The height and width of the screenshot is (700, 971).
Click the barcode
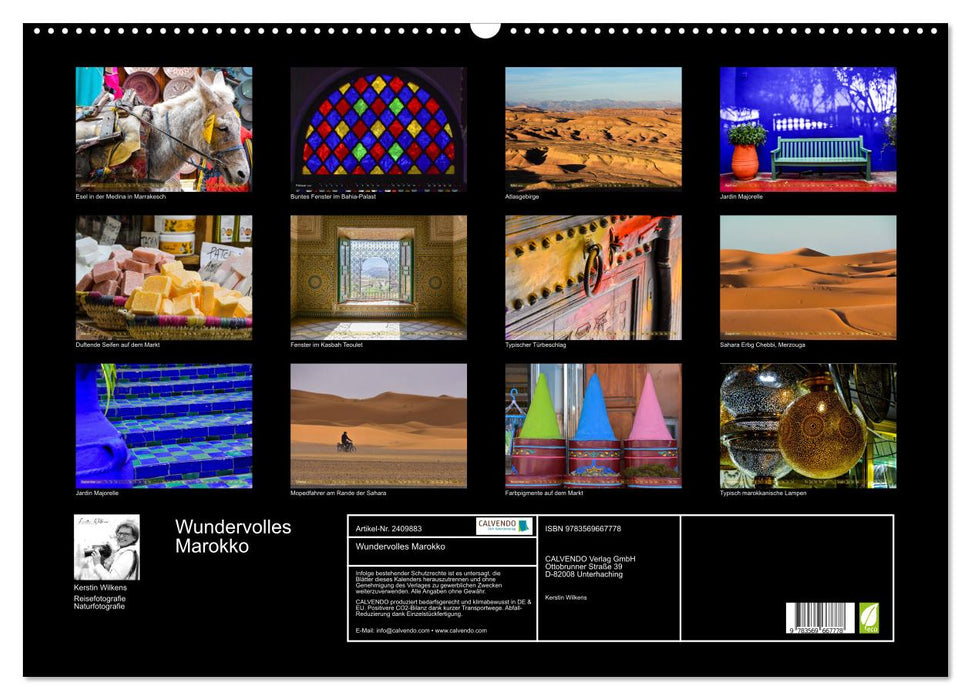coord(821,618)
